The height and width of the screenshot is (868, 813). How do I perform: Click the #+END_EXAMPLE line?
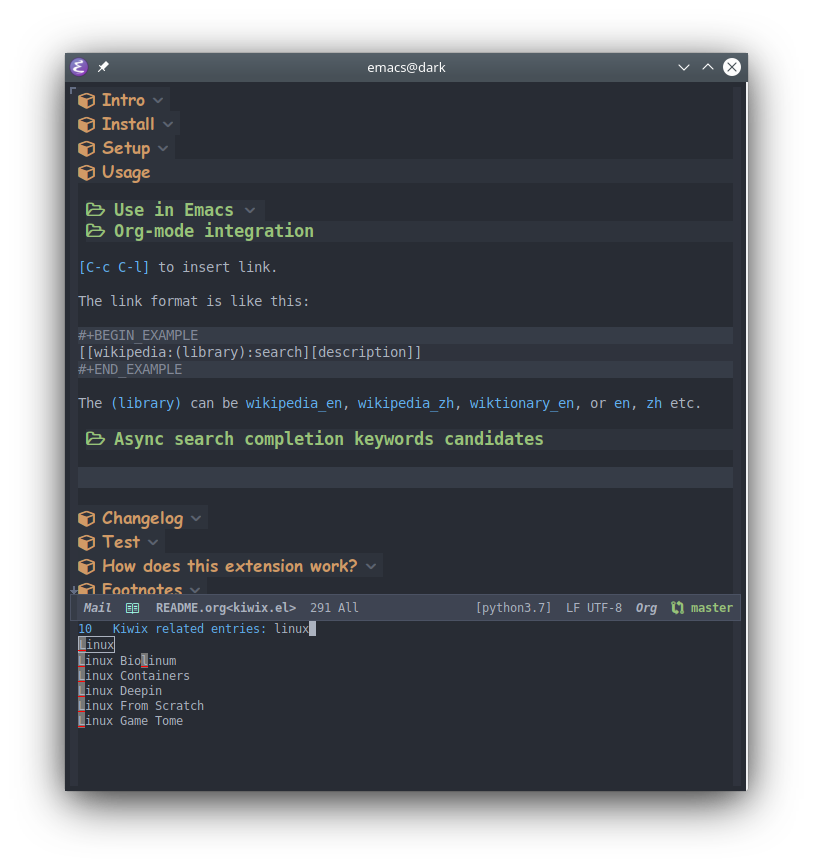405,369
